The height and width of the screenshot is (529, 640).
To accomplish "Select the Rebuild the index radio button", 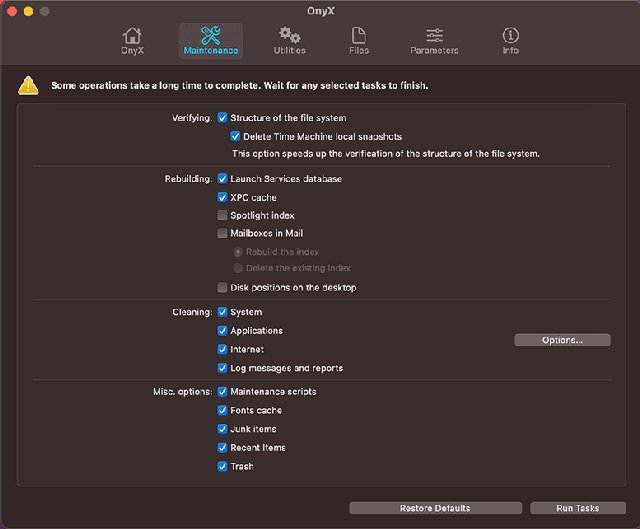I will (237, 252).
